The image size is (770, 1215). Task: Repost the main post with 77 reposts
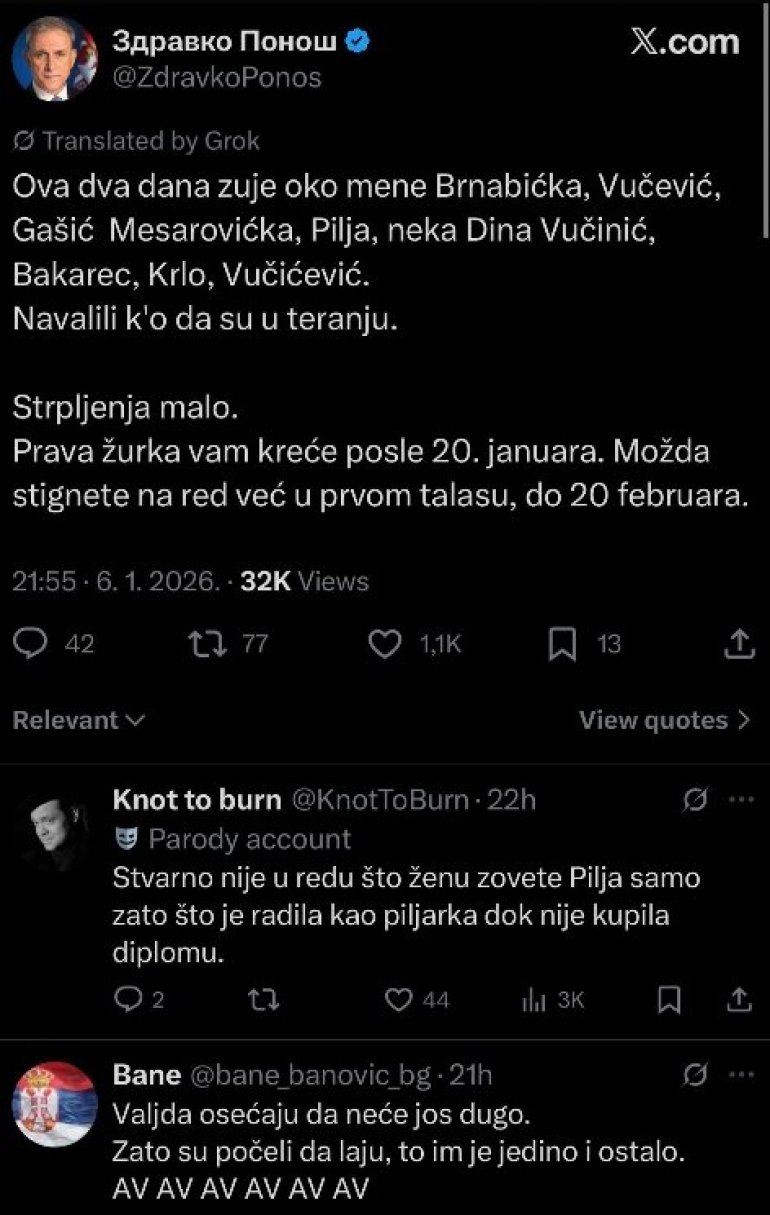pos(205,645)
